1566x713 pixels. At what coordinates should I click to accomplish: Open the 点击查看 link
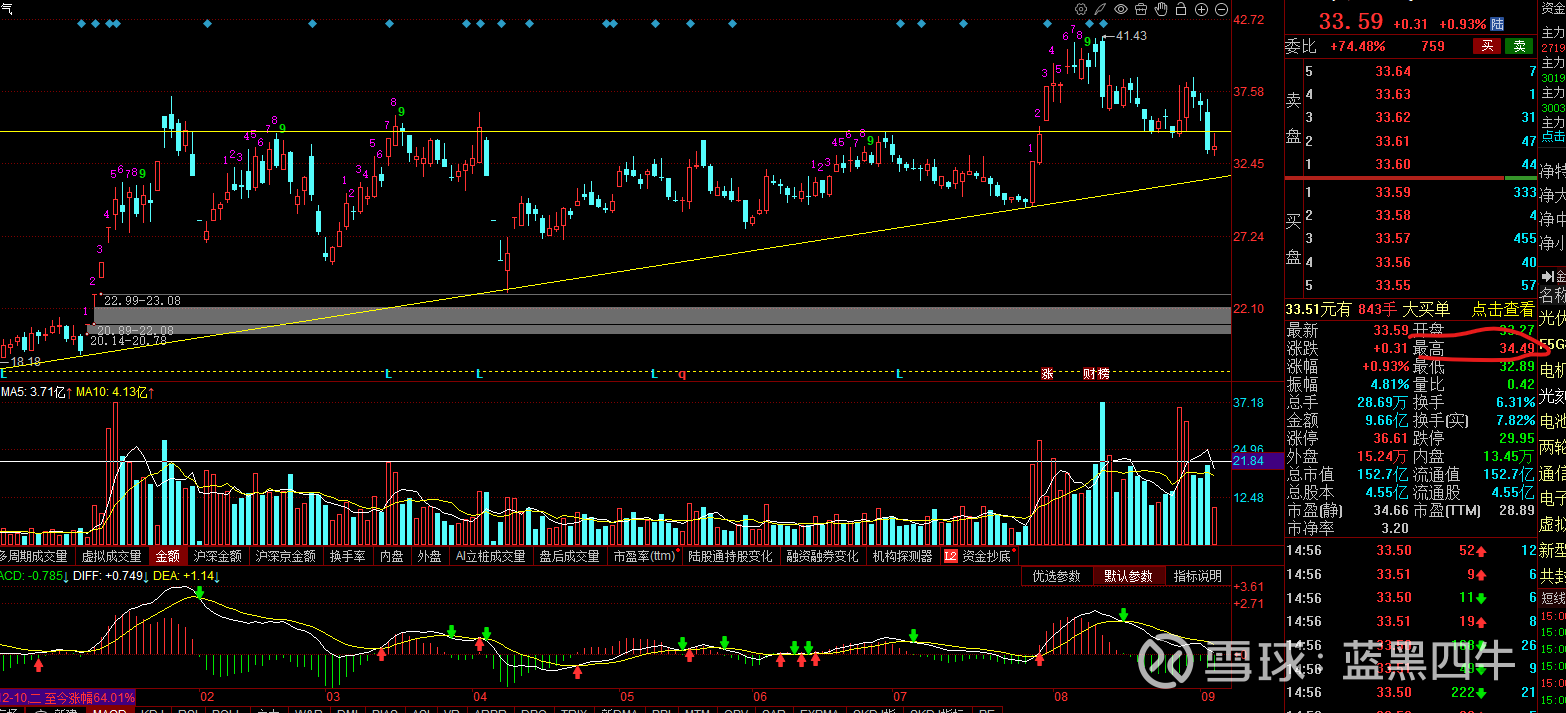[x=1503, y=310]
